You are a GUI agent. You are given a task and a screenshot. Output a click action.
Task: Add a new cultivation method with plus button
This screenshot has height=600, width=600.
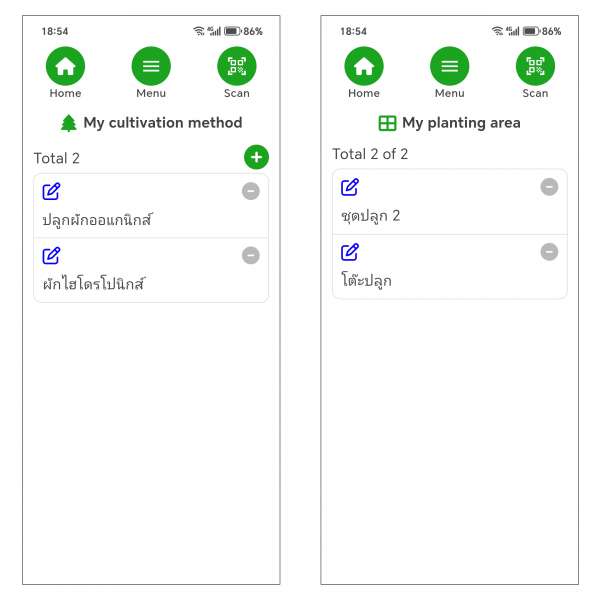coord(256,157)
